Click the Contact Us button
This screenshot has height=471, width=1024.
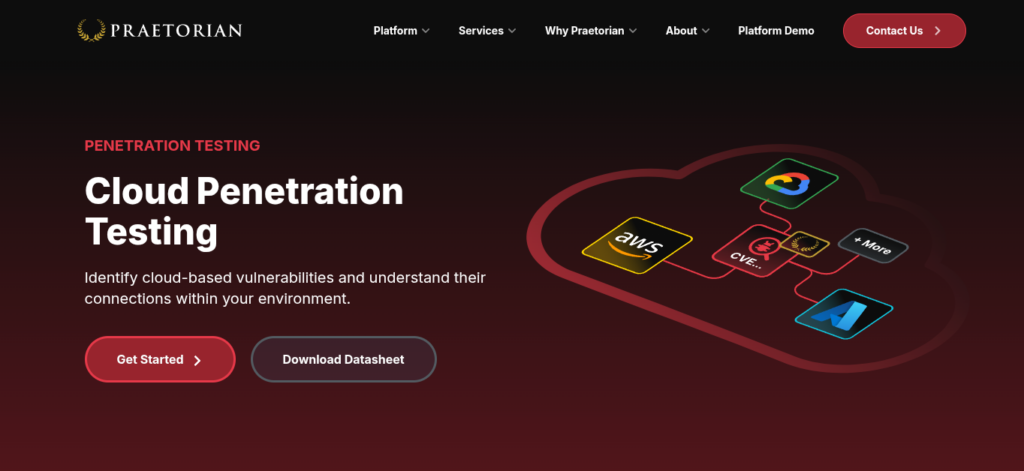pyautogui.click(x=904, y=31)
